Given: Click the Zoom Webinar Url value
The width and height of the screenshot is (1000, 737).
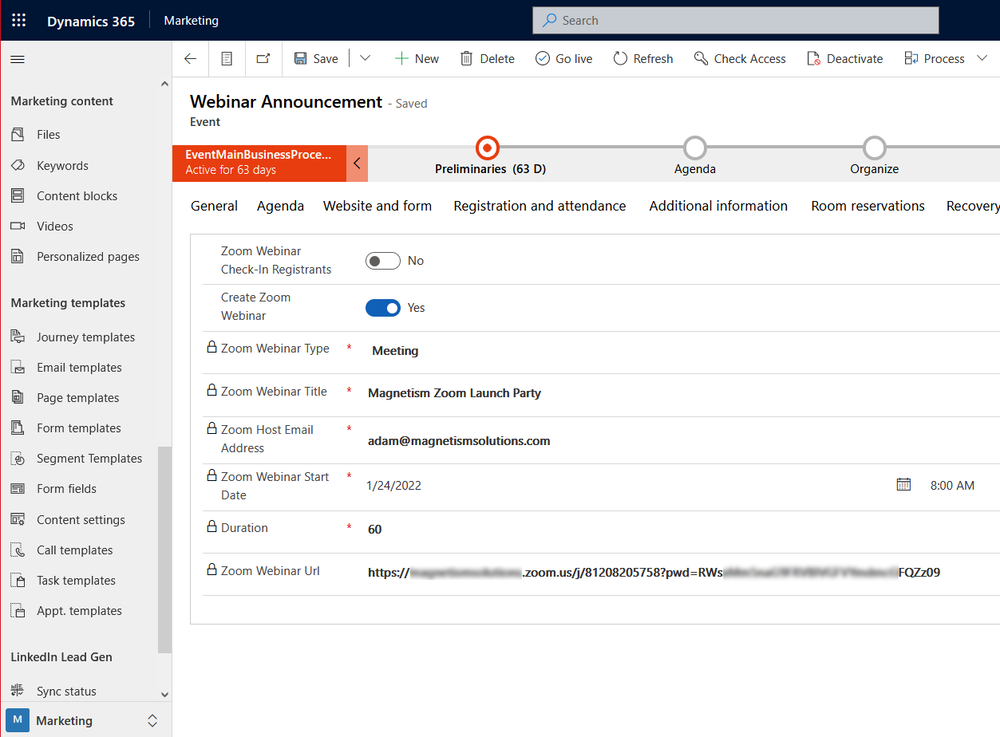Looking at the screenshot, I should (654, 573).
